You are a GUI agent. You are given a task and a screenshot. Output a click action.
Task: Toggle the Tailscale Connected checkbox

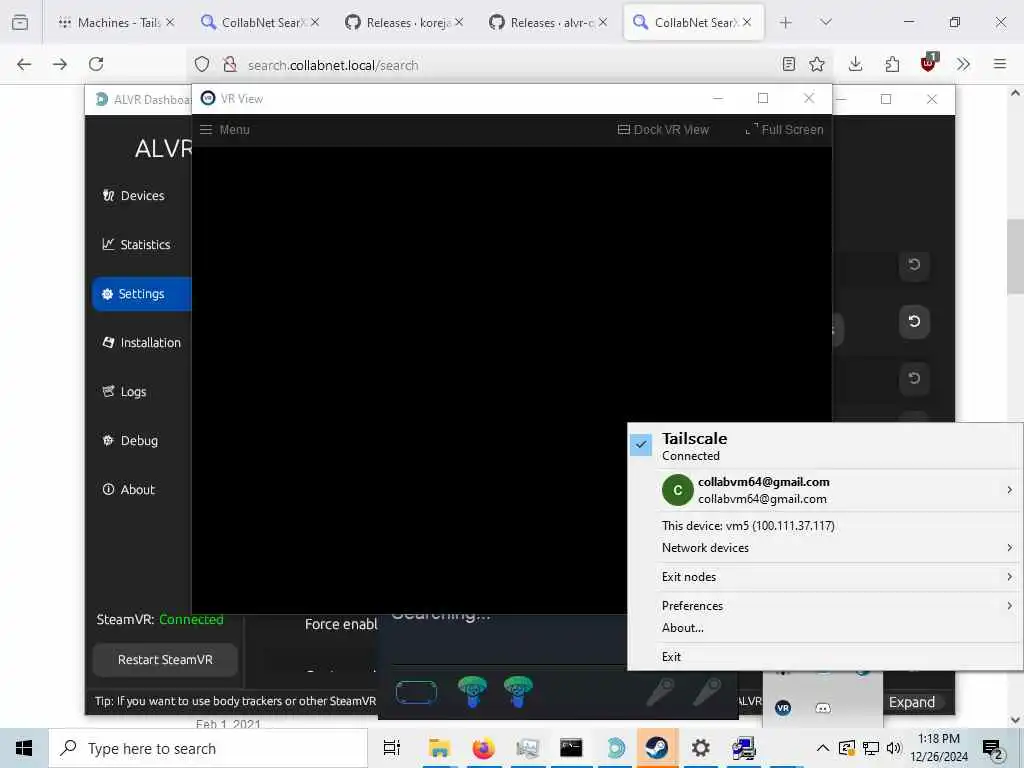[641, 445]
